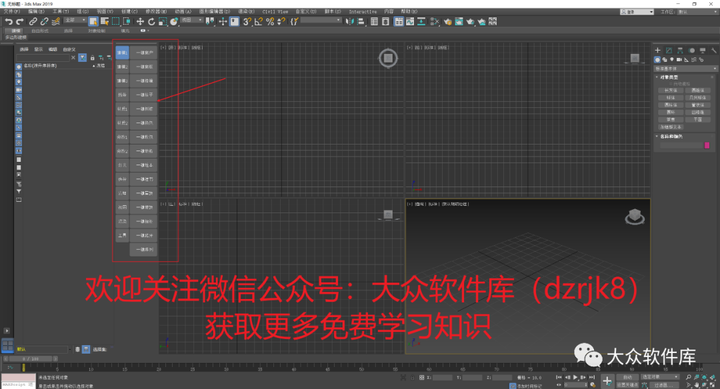
Task: Switch to the Modify command panel tab
Action: pos(669,50)
